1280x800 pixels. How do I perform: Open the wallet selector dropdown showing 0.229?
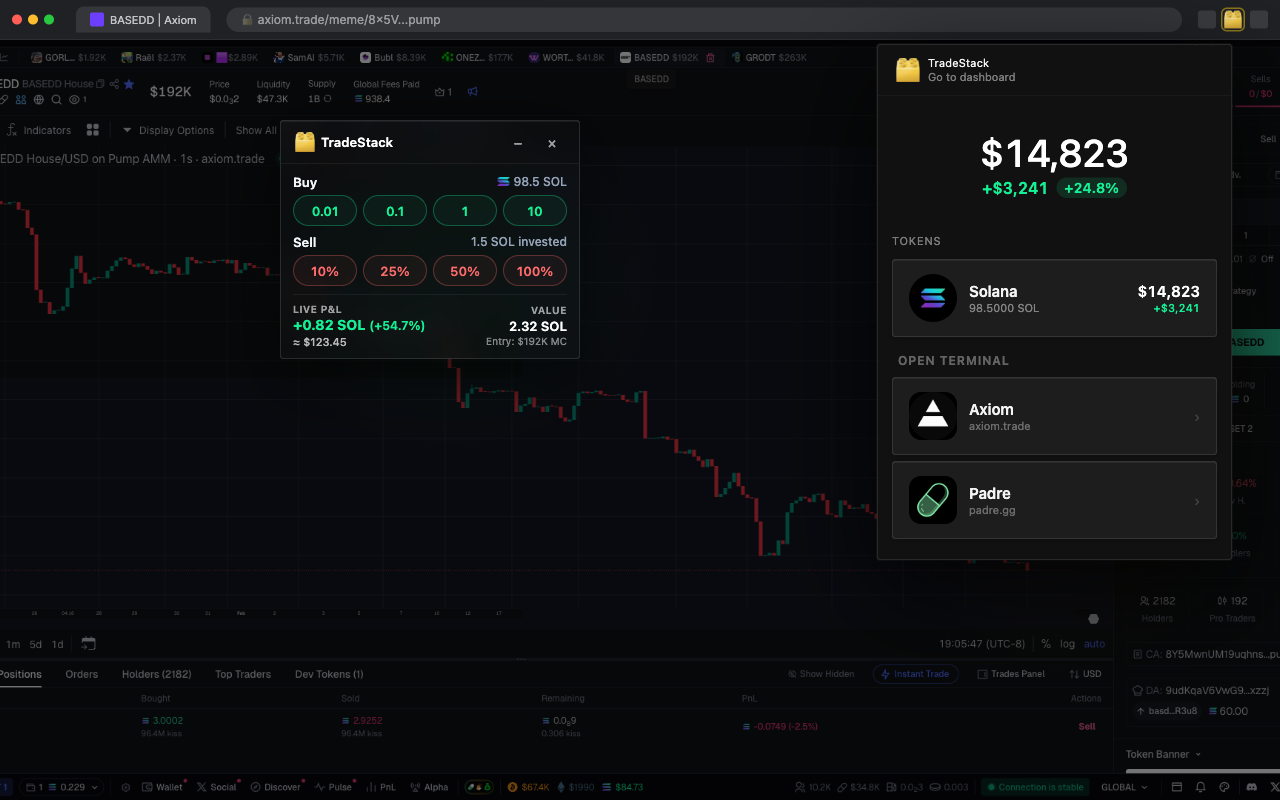pos(62,787)
